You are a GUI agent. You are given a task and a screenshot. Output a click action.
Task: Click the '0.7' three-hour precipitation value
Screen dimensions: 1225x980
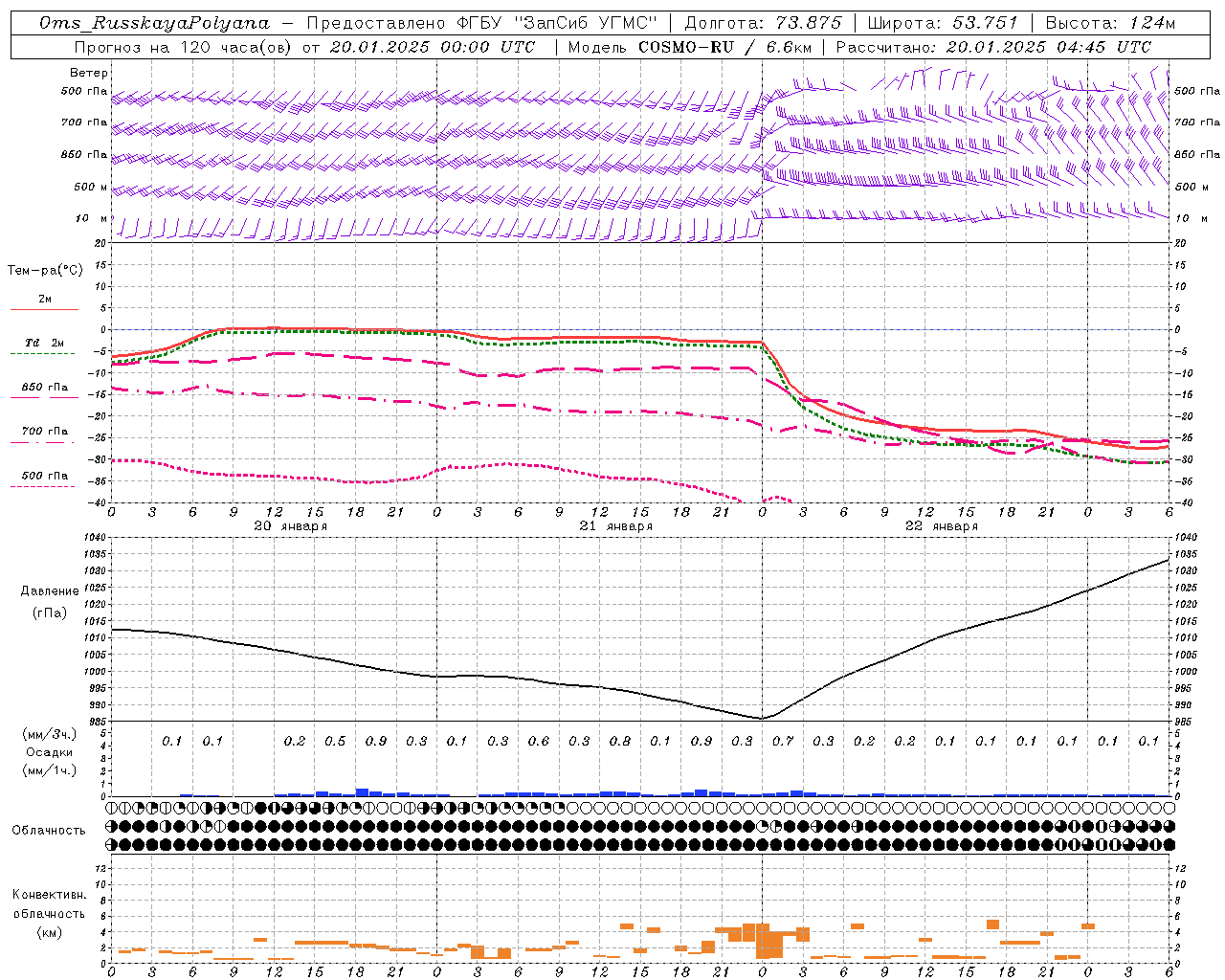(783, 742)
